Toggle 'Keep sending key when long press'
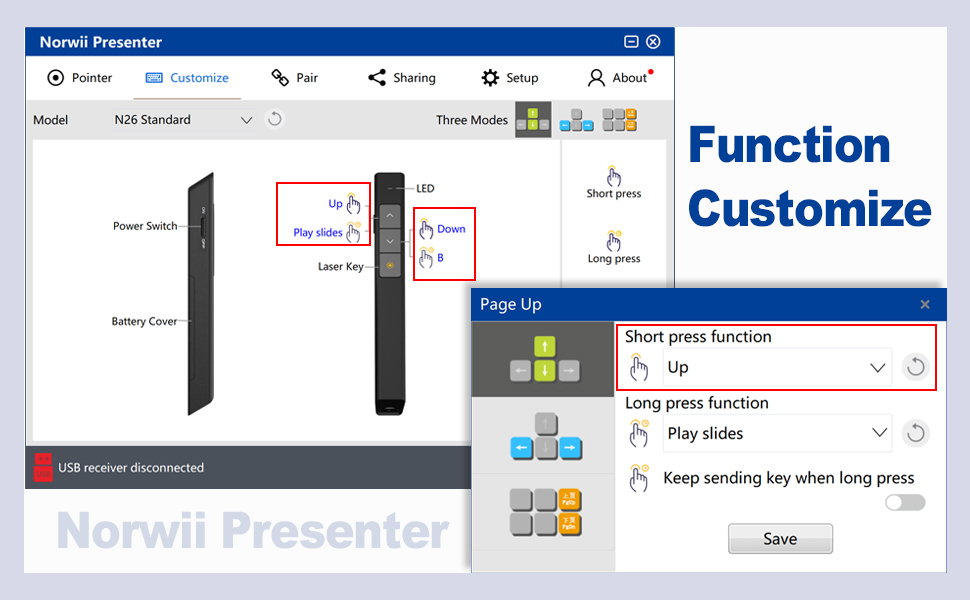The image size is (970, 600). tap(903, 502)
